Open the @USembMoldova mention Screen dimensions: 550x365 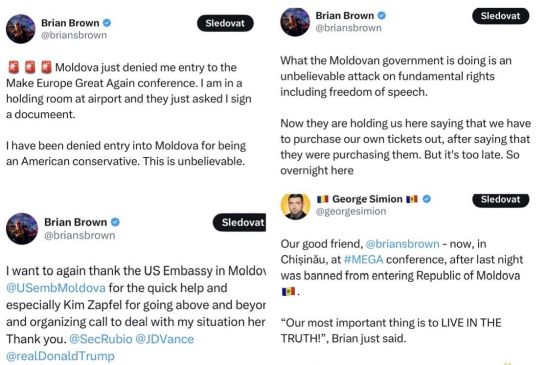(x=56, y=288)
